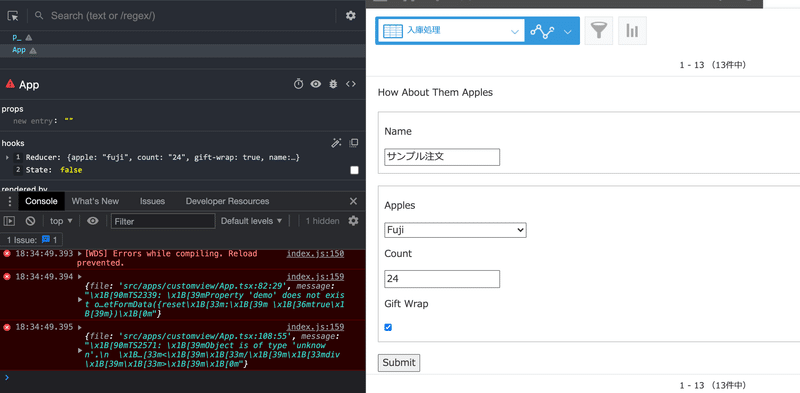This screenshot has width=800, height=393.
Task: Click the inspect DOM element eye icon
Action: pyautogui.click(x=316, y=84)
